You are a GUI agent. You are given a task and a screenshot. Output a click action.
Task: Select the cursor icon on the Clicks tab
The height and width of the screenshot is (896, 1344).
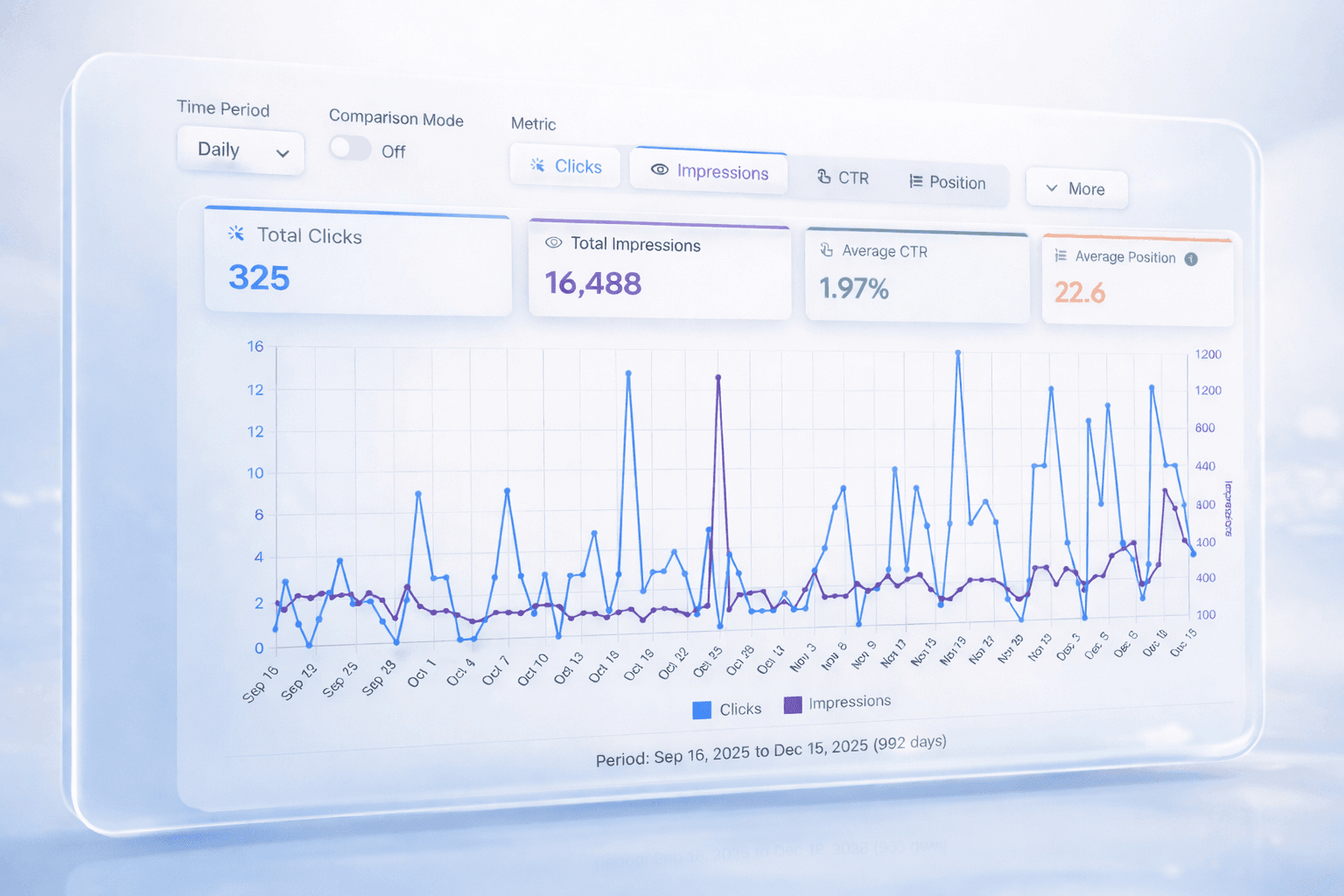click(536, 165)
